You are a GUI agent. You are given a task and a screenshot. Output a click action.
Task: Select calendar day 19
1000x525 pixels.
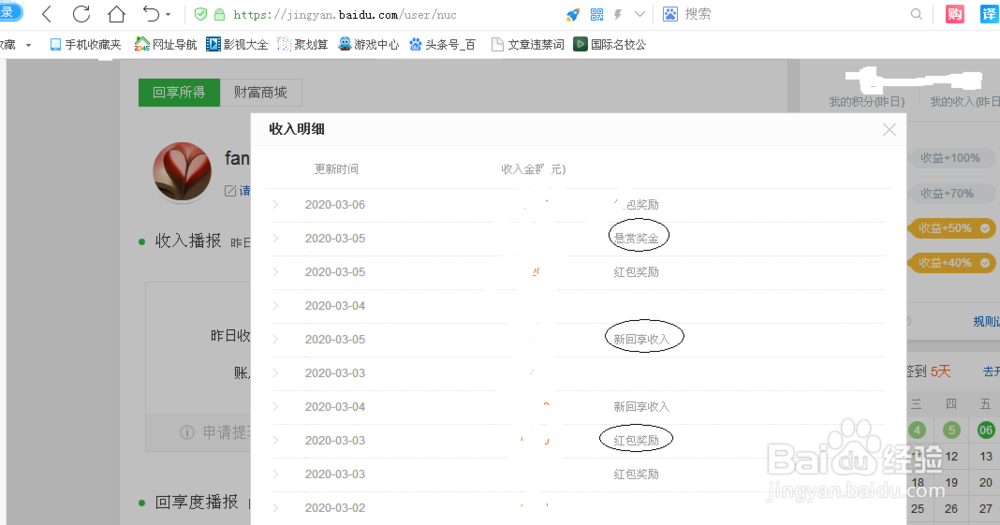click(x=952, y=483)
